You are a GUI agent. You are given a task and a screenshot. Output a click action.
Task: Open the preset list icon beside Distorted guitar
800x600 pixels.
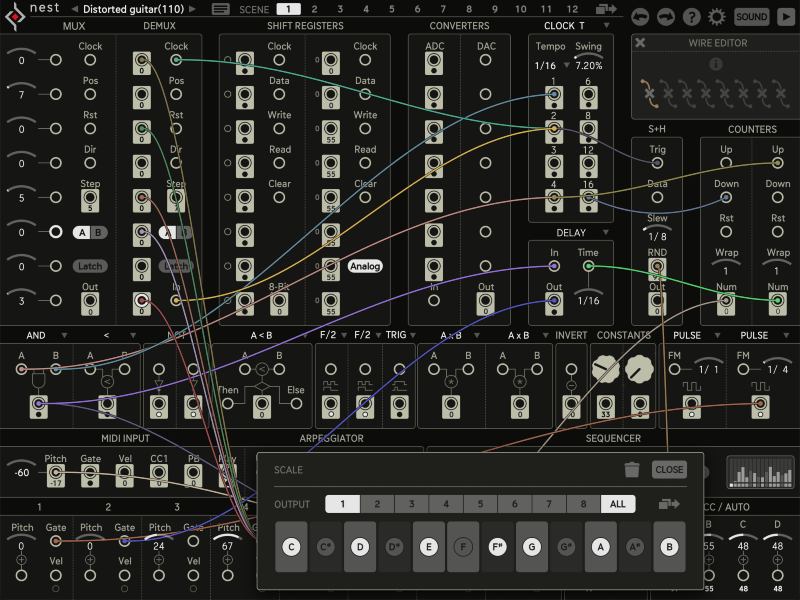coord(221,9)
